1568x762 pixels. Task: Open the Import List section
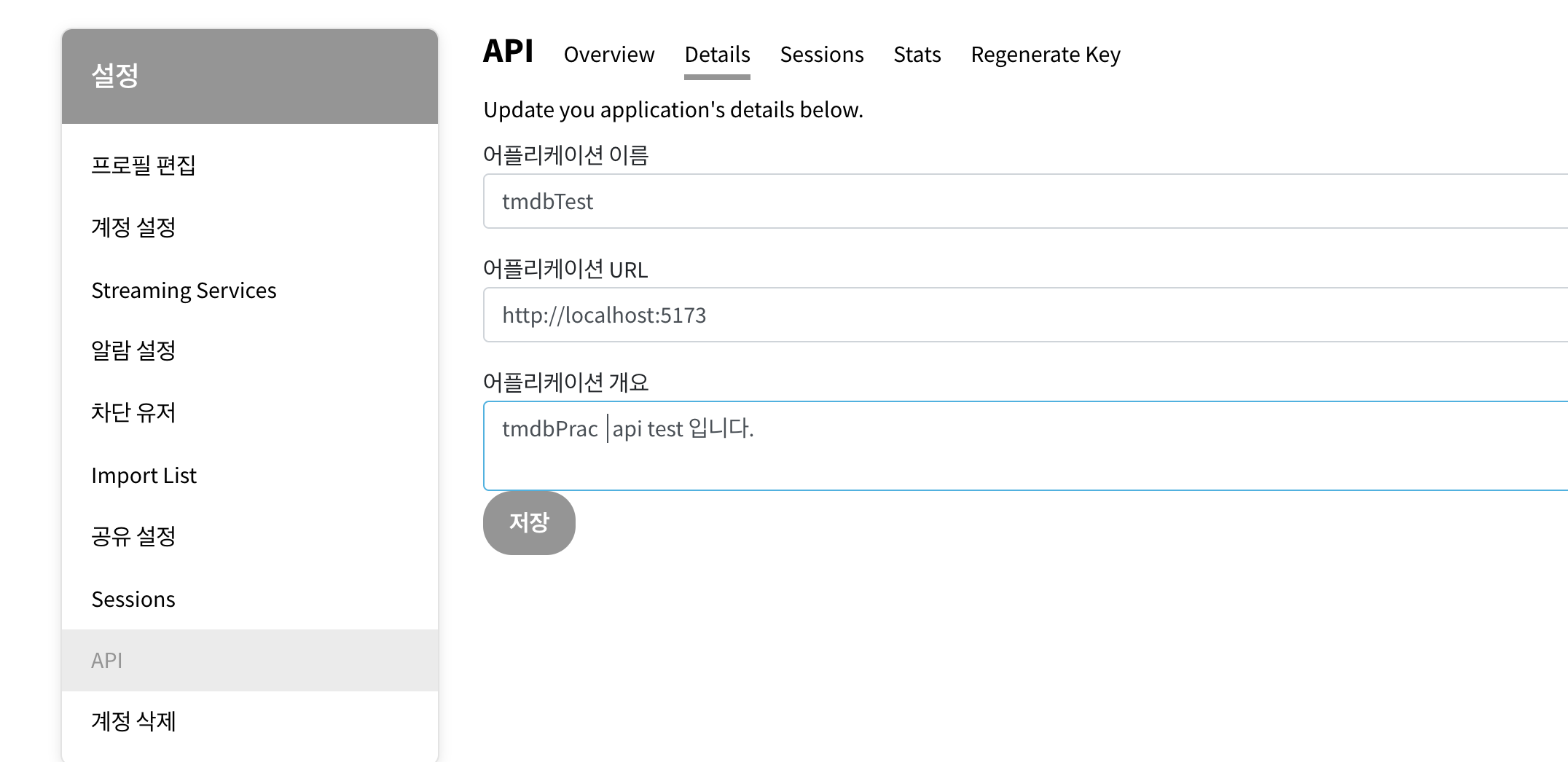144,475
